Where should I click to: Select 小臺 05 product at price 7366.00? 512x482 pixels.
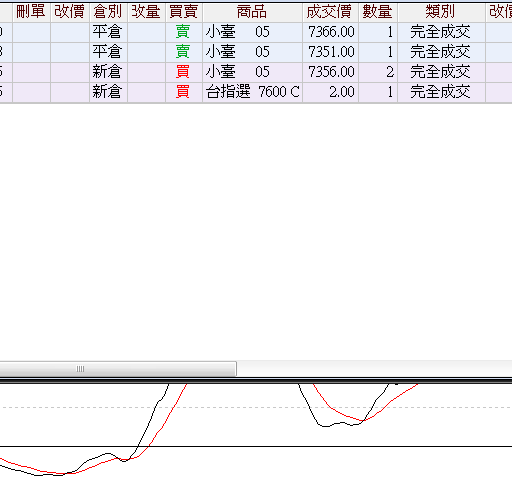click(x=252, y=32)
